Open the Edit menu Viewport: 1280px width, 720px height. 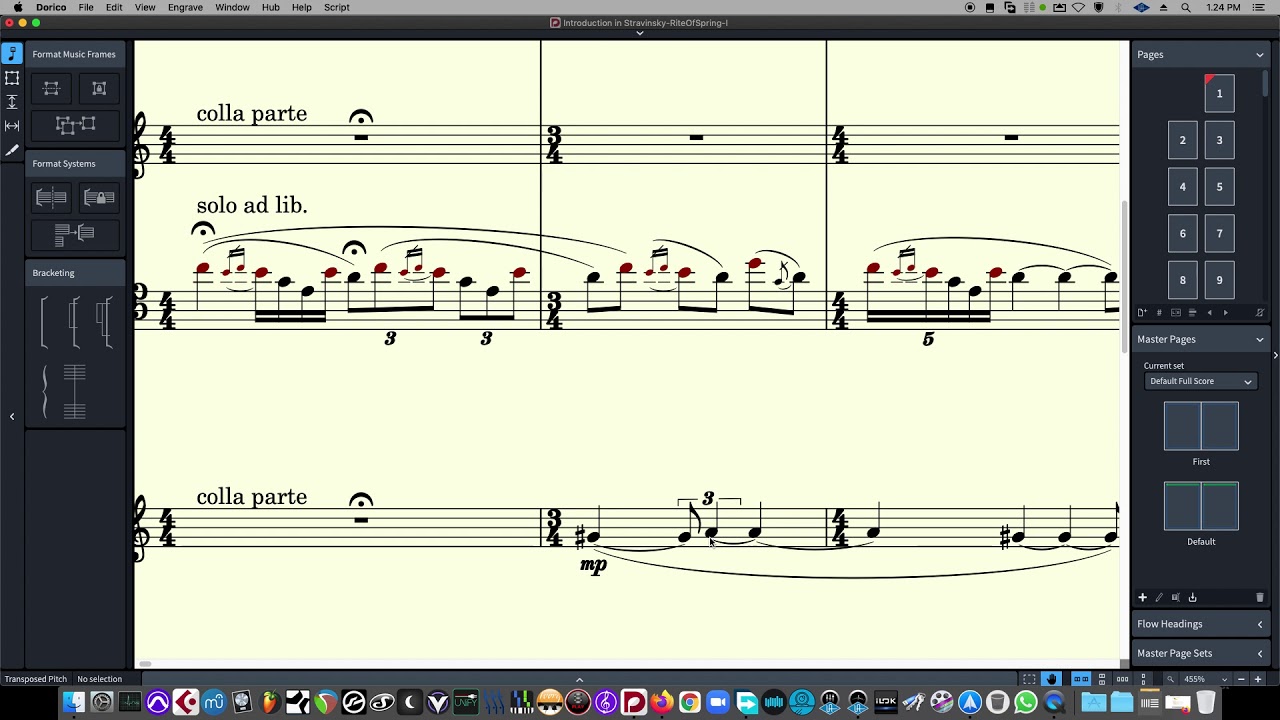114,7
